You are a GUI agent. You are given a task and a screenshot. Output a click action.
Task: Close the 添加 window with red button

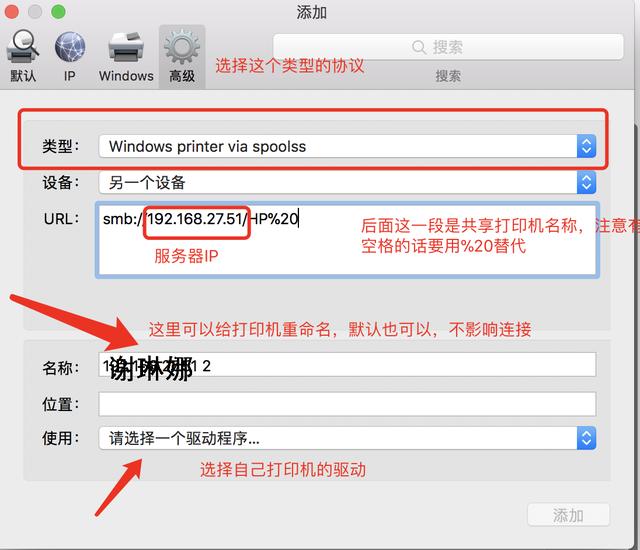coord(11,11)
